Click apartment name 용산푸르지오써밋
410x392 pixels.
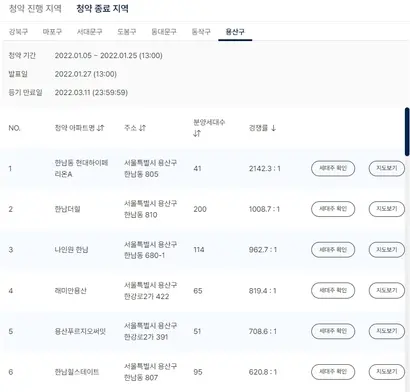pos(80,331)
